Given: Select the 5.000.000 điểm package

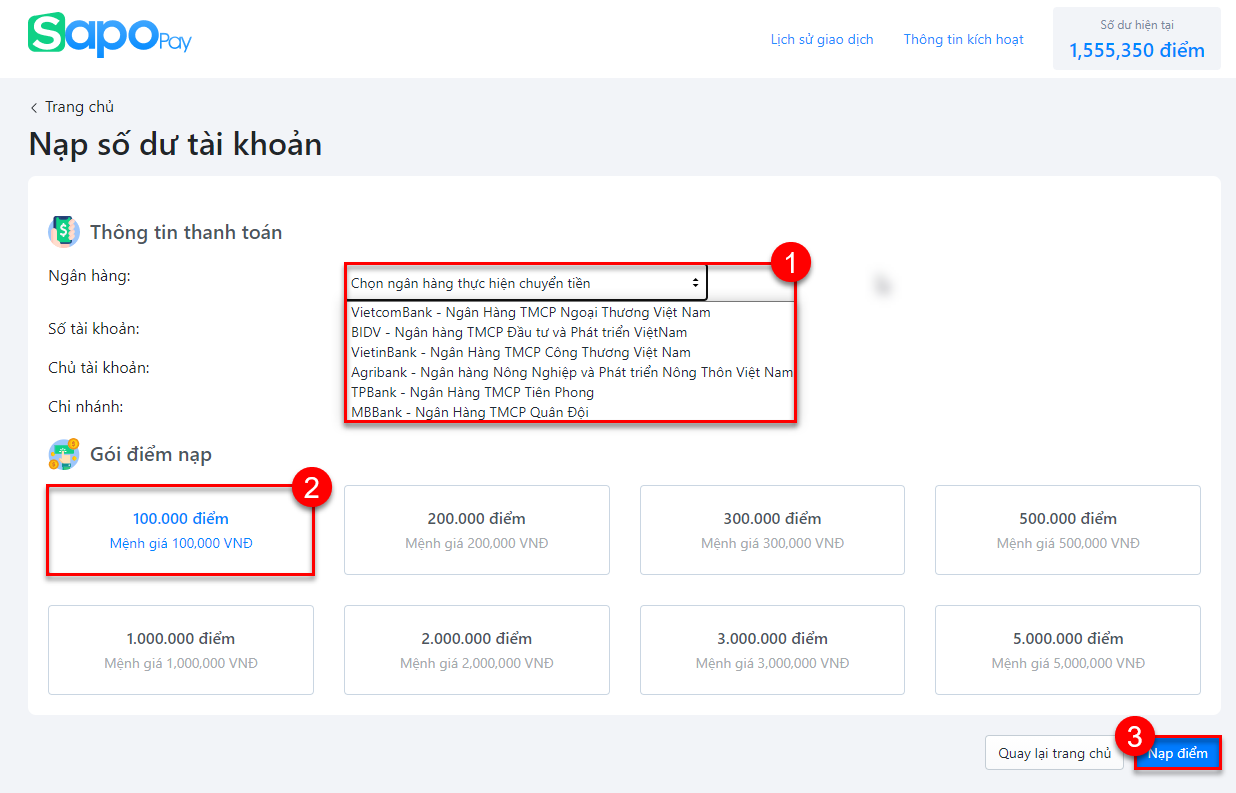Looking at the screenshot, I should [x=1067, y=650].
